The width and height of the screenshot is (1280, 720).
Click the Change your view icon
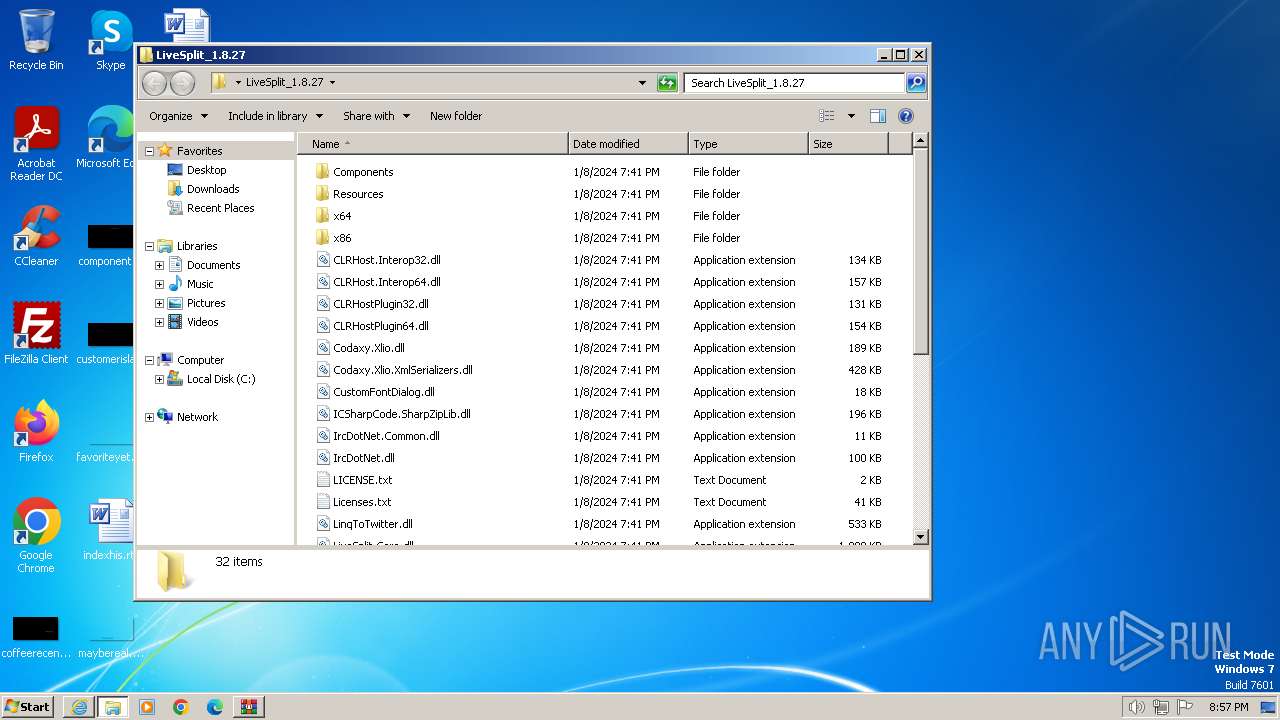pyautogui.click(x=827, y=116)
